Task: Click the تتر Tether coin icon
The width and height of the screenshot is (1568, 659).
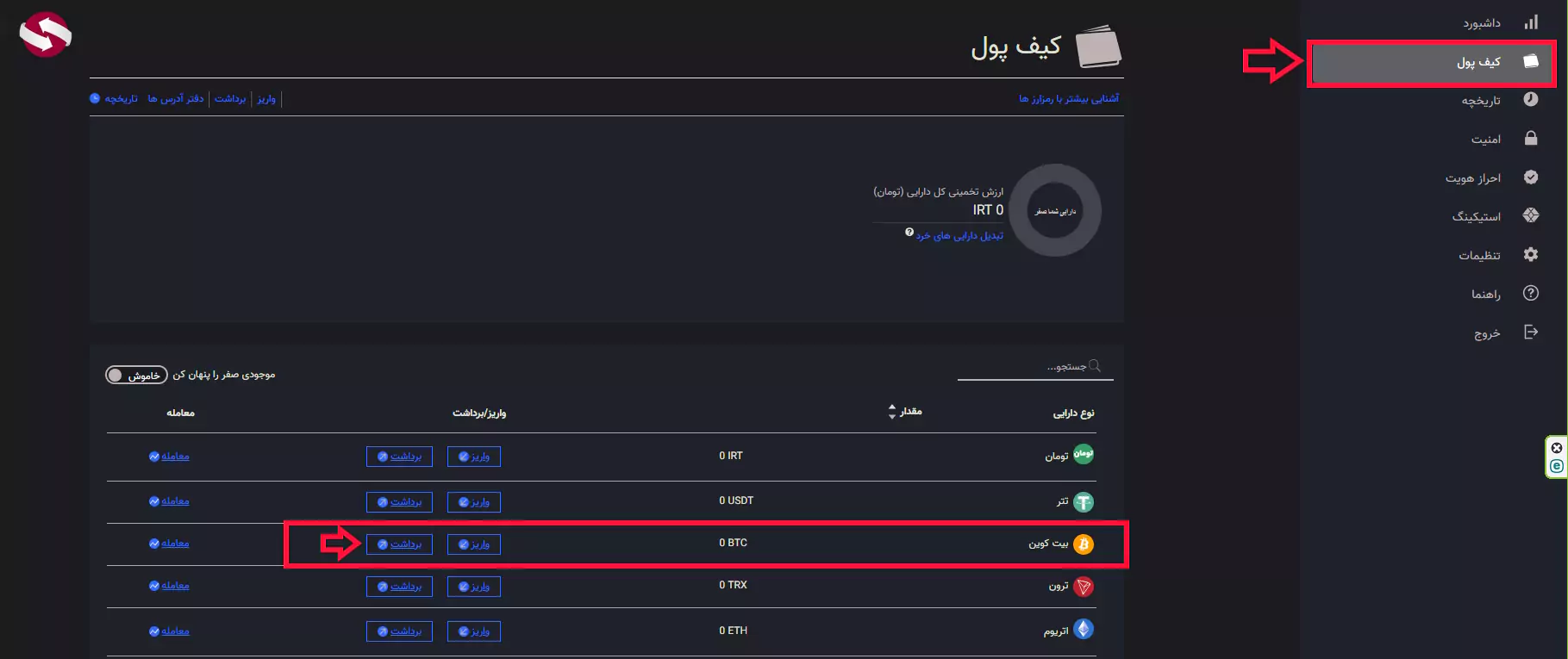Action: (x=1084, y=501)
